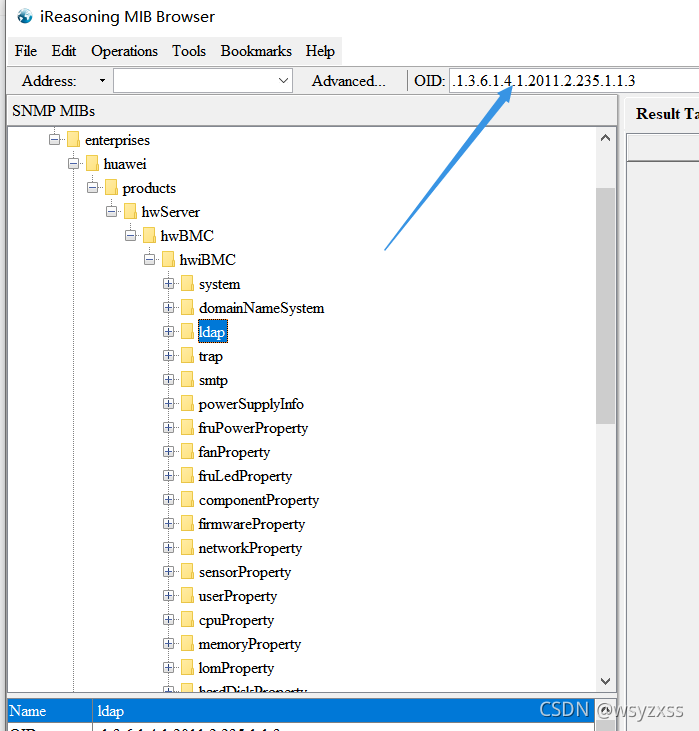
Task: Click the Name row showing ldap
Action: point(301,710)
